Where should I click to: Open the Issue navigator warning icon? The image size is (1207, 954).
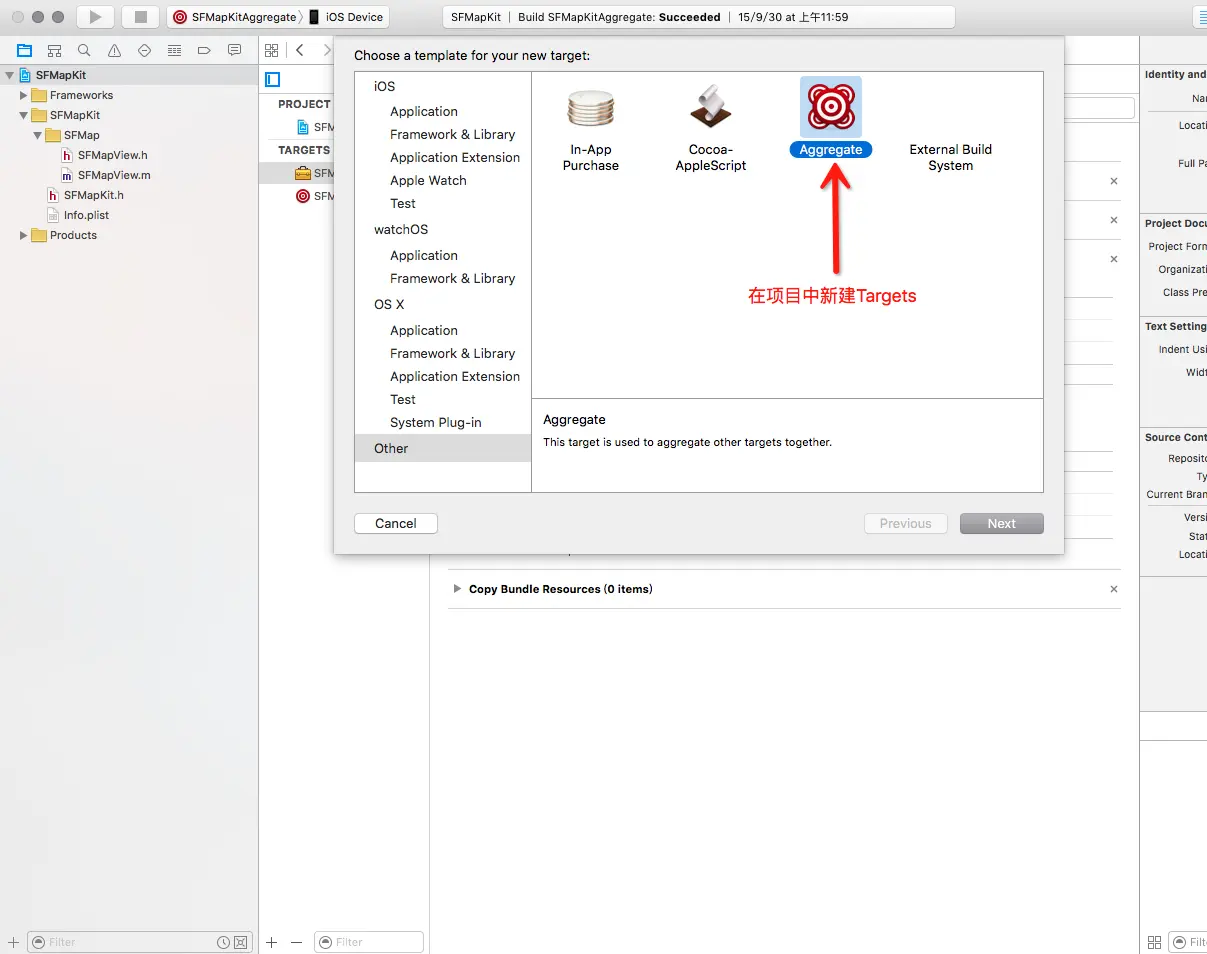[114, 50]
